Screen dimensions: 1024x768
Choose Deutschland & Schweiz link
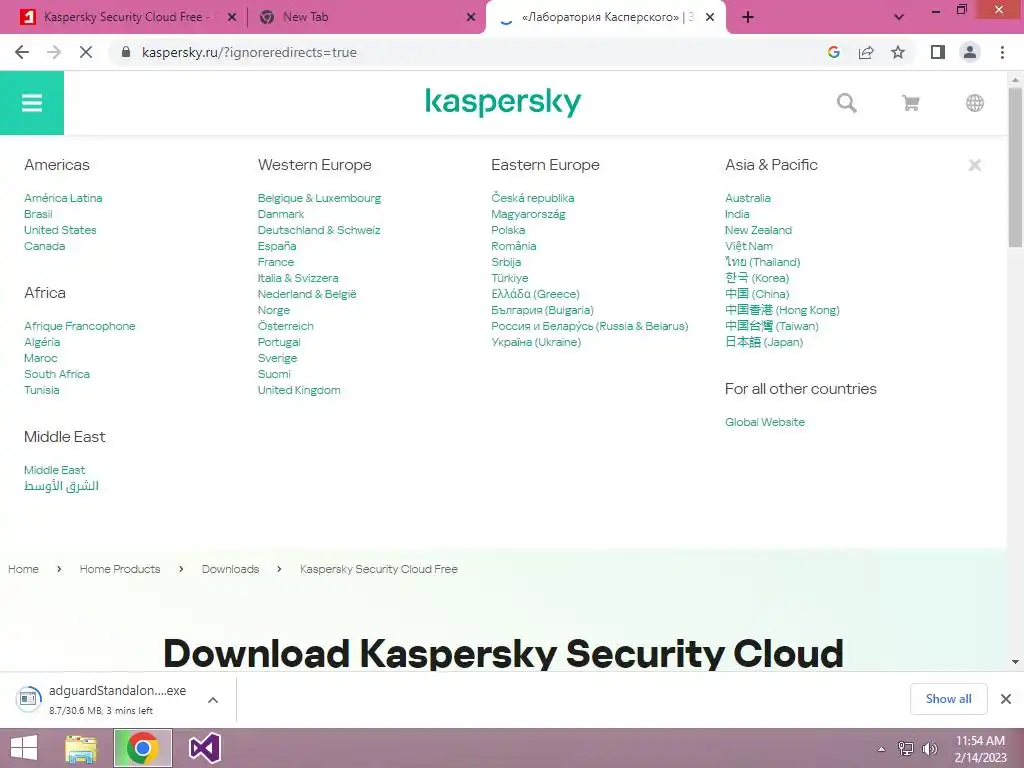click(319, 230)
